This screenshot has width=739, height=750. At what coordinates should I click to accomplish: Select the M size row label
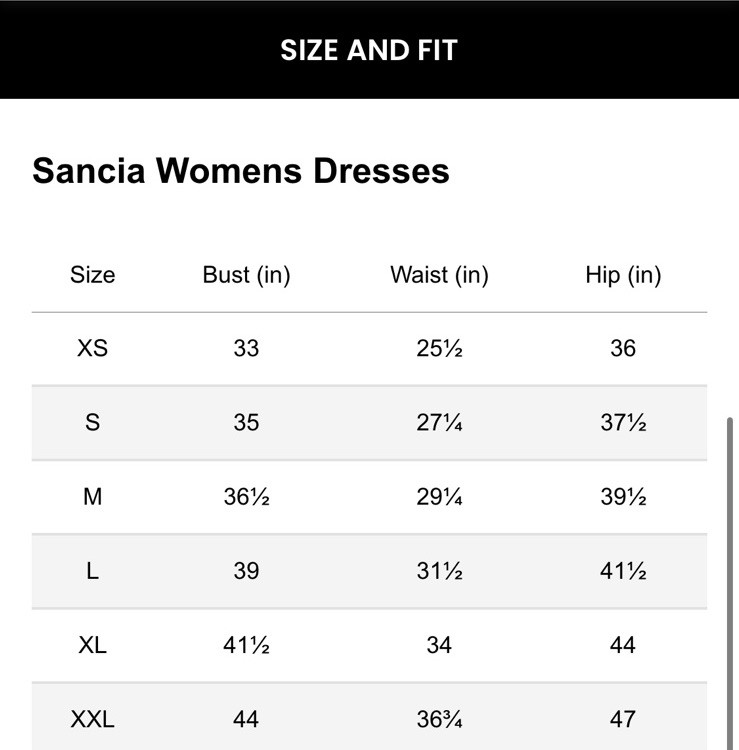[92, 496]
